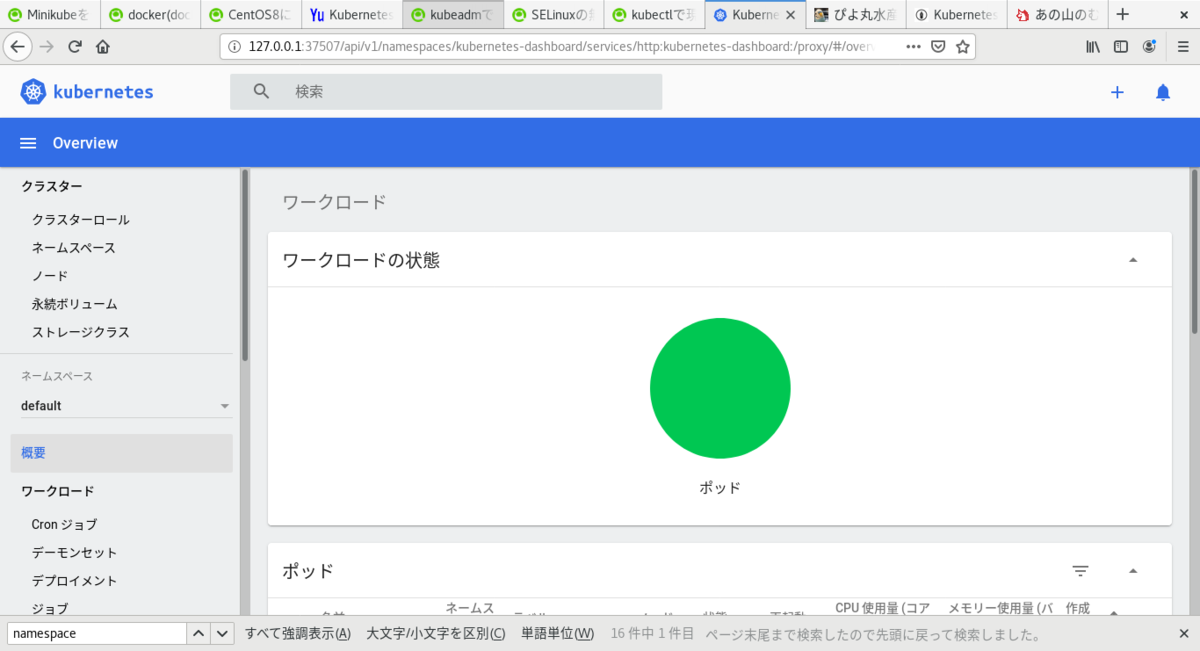Open 永続ボリューム in the sidebar

pyautogui.click(x=74, y=304)
